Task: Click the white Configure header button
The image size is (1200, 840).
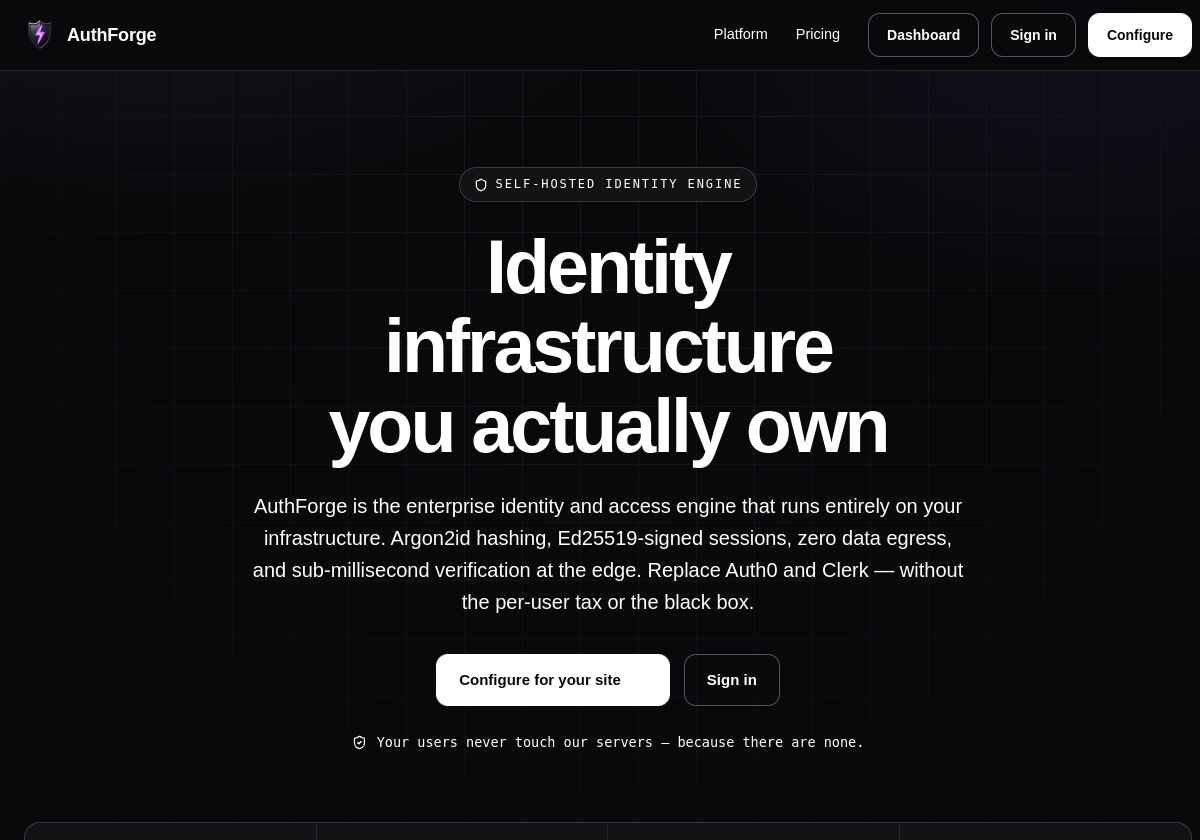Action: [1140, 35]
